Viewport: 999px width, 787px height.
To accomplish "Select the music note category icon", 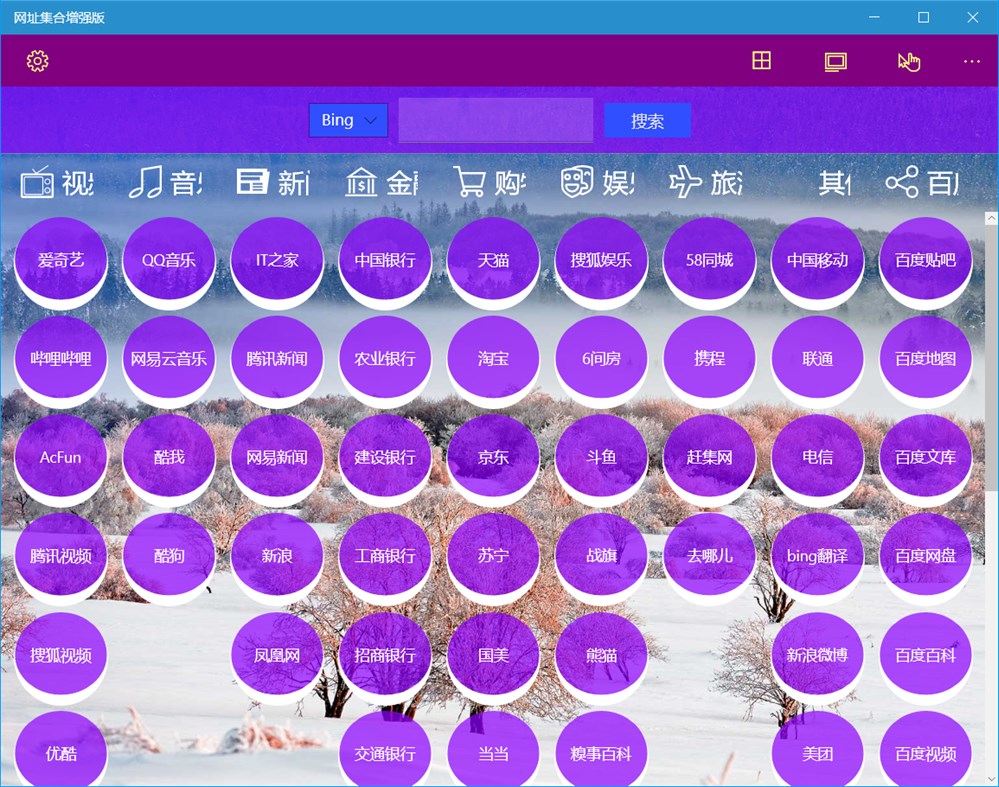I will 146,182.
